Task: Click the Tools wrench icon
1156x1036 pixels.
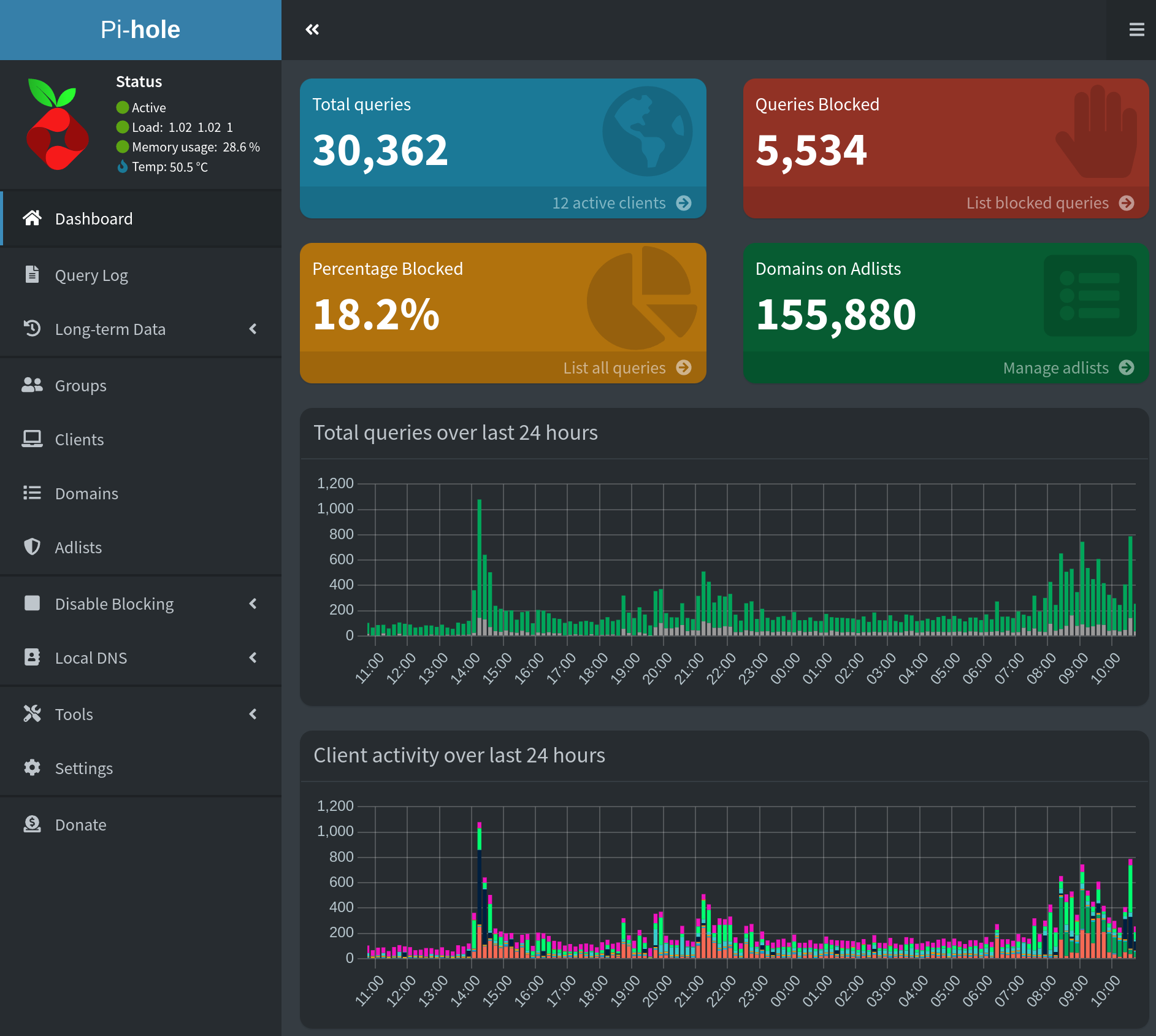Action: pos(33,714)
